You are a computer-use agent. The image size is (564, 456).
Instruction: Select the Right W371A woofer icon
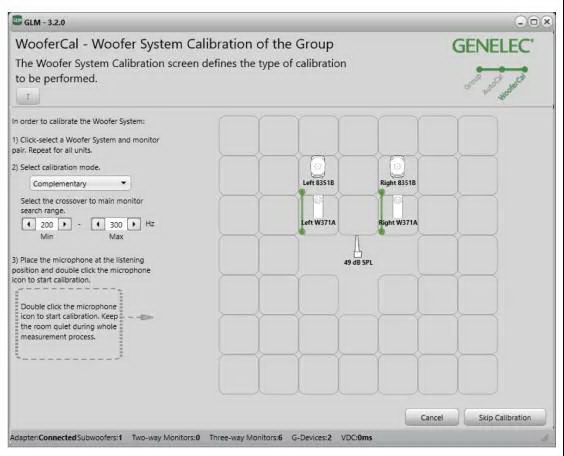(397, 206)
